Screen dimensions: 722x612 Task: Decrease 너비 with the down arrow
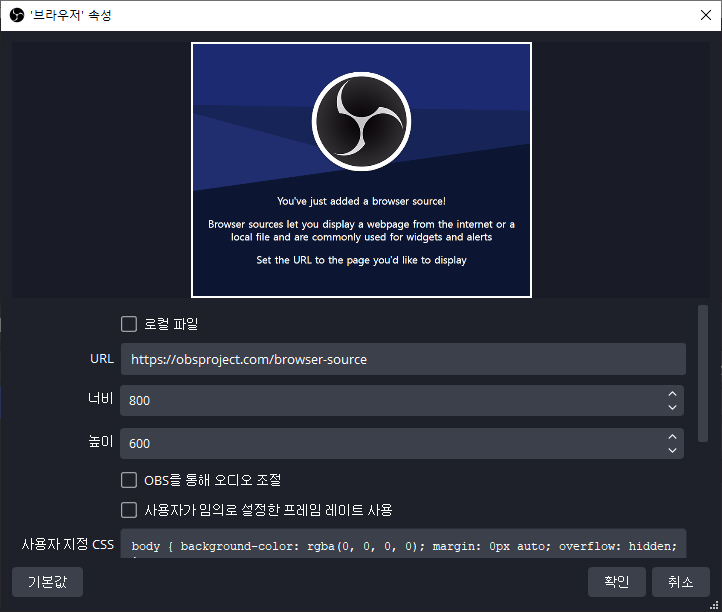tap(672, 408)
